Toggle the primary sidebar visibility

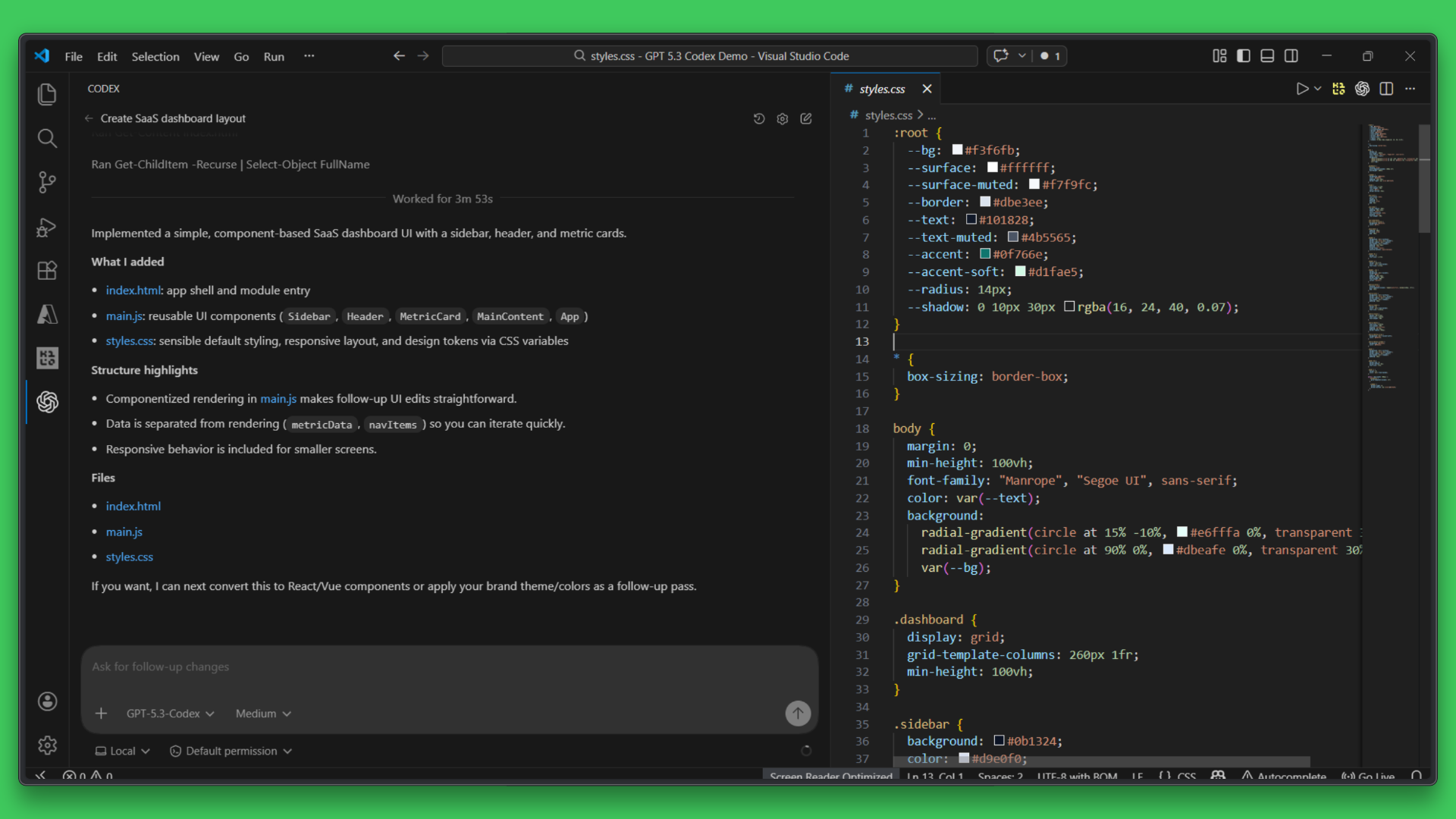pyautogui.click(x=1244, y=56)
